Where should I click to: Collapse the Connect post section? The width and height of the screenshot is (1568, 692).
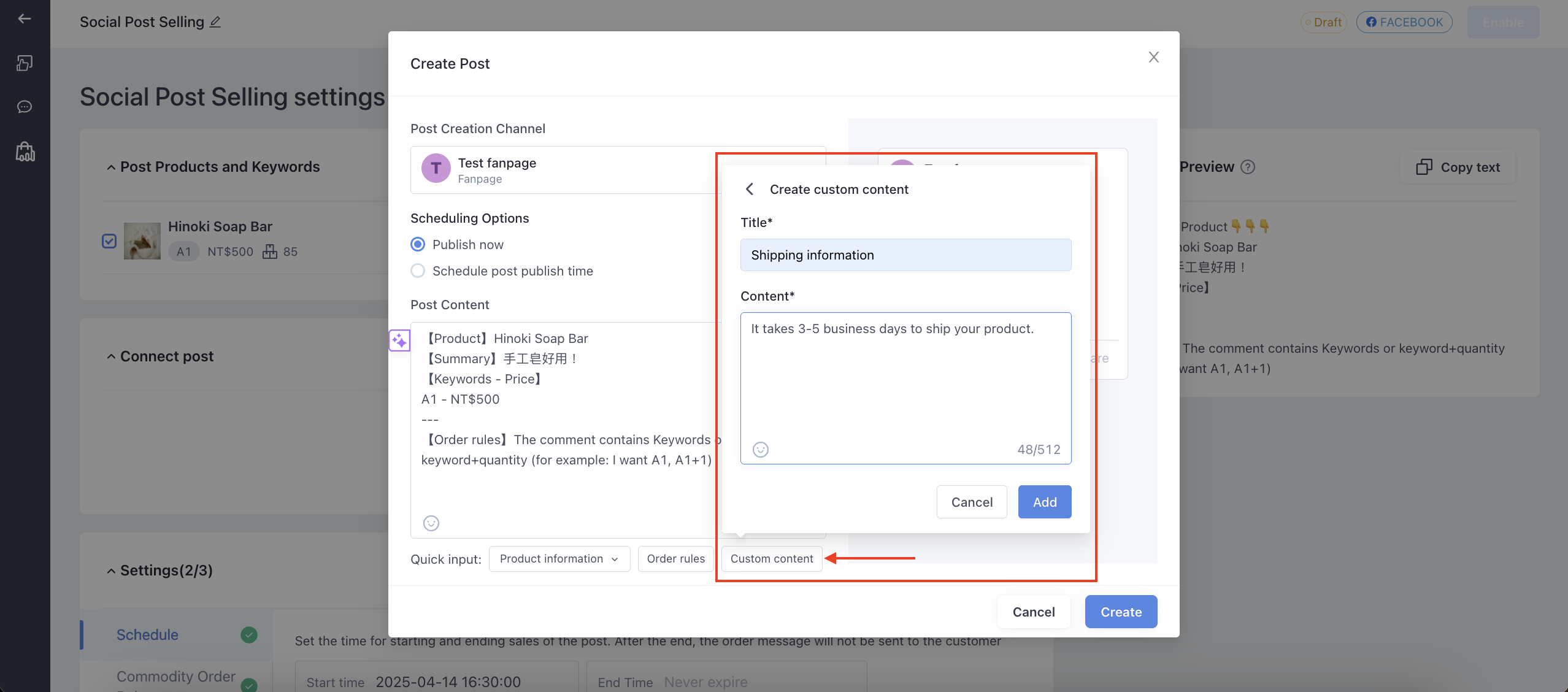point(111,357)
